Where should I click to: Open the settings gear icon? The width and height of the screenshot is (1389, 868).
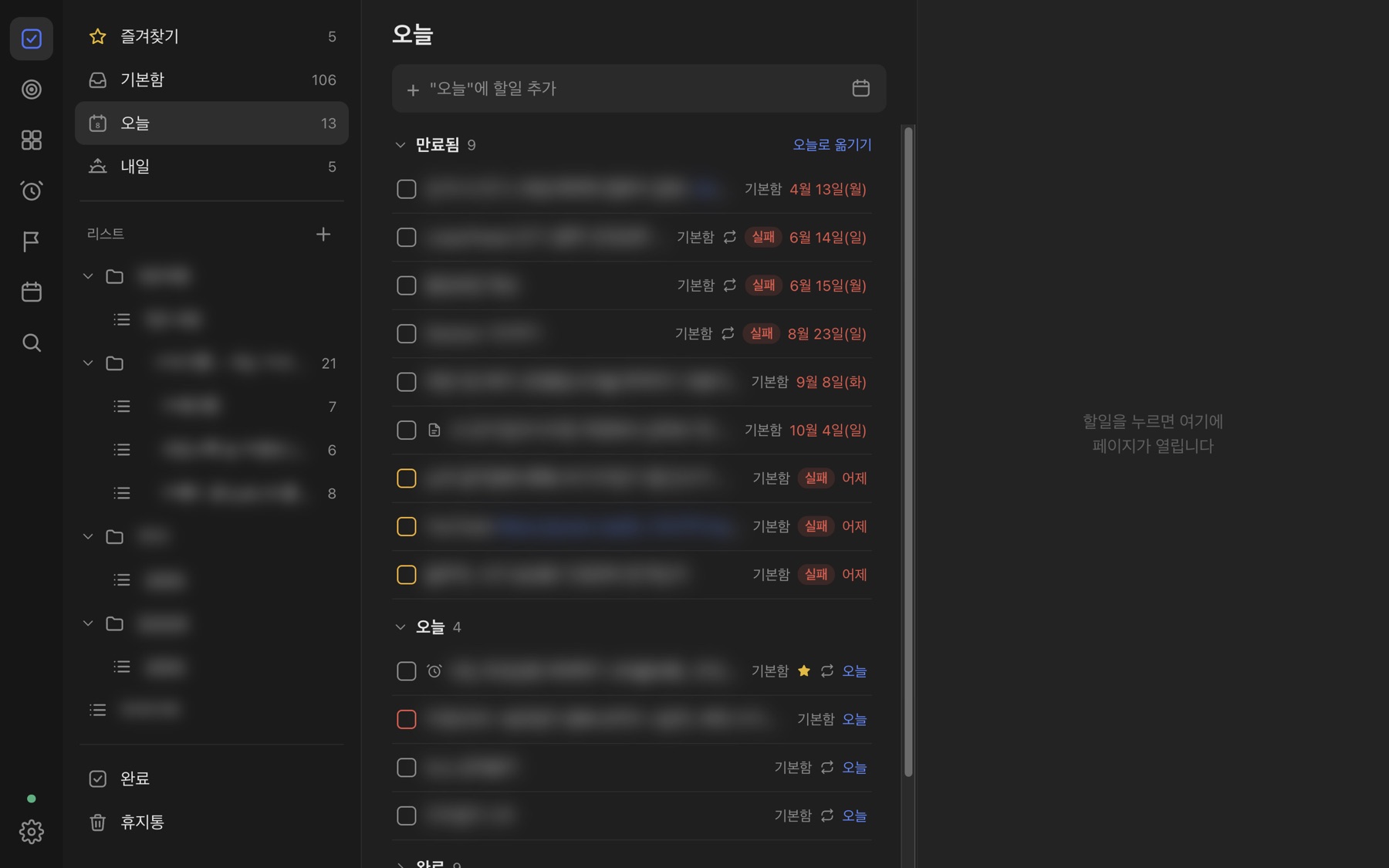point(32,831)
